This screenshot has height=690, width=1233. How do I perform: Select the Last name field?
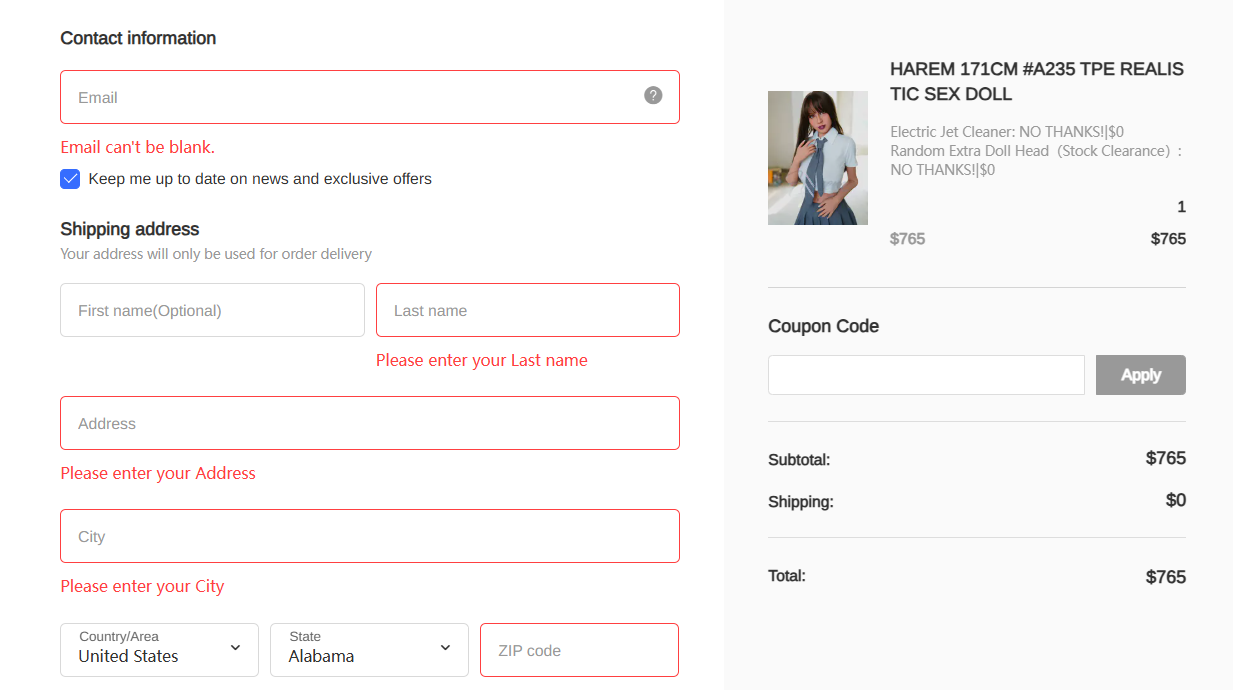point(527,310)
